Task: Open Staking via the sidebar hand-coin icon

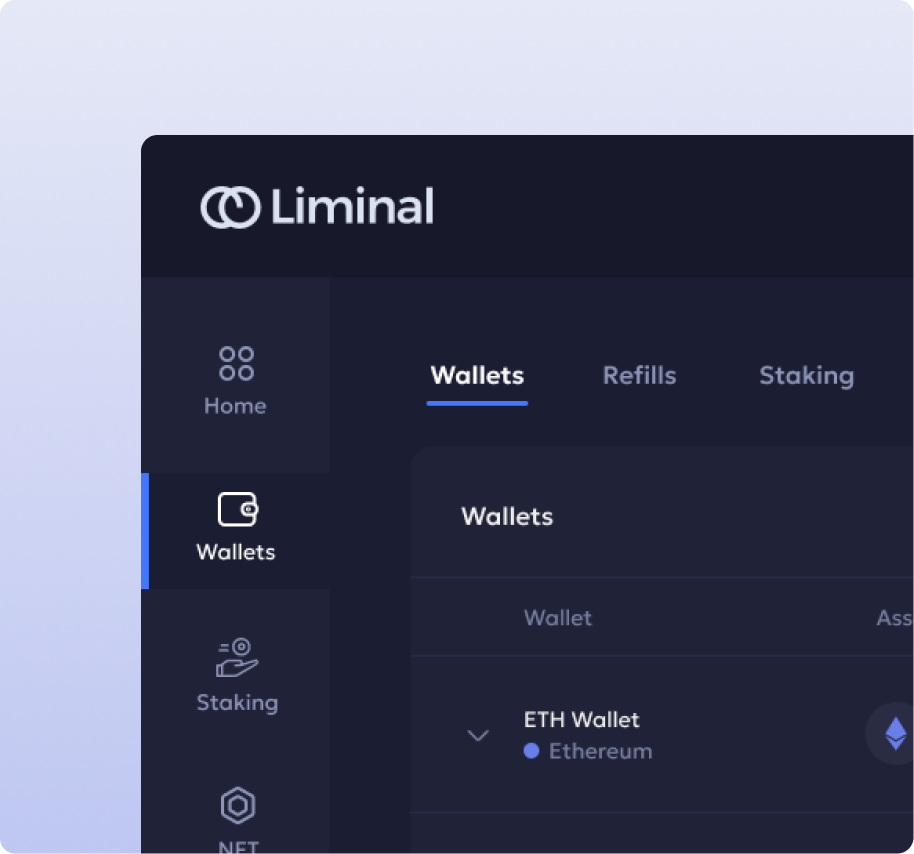Action: [237, 658]
